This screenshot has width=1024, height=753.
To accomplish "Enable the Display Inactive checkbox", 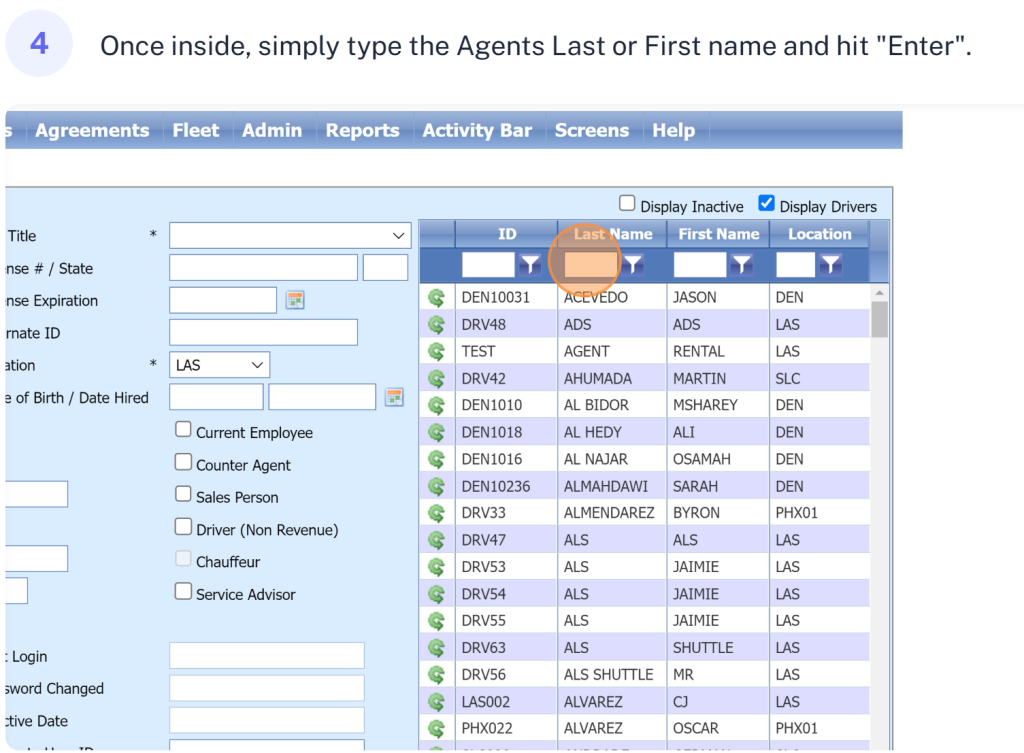I will coord(627,204).
